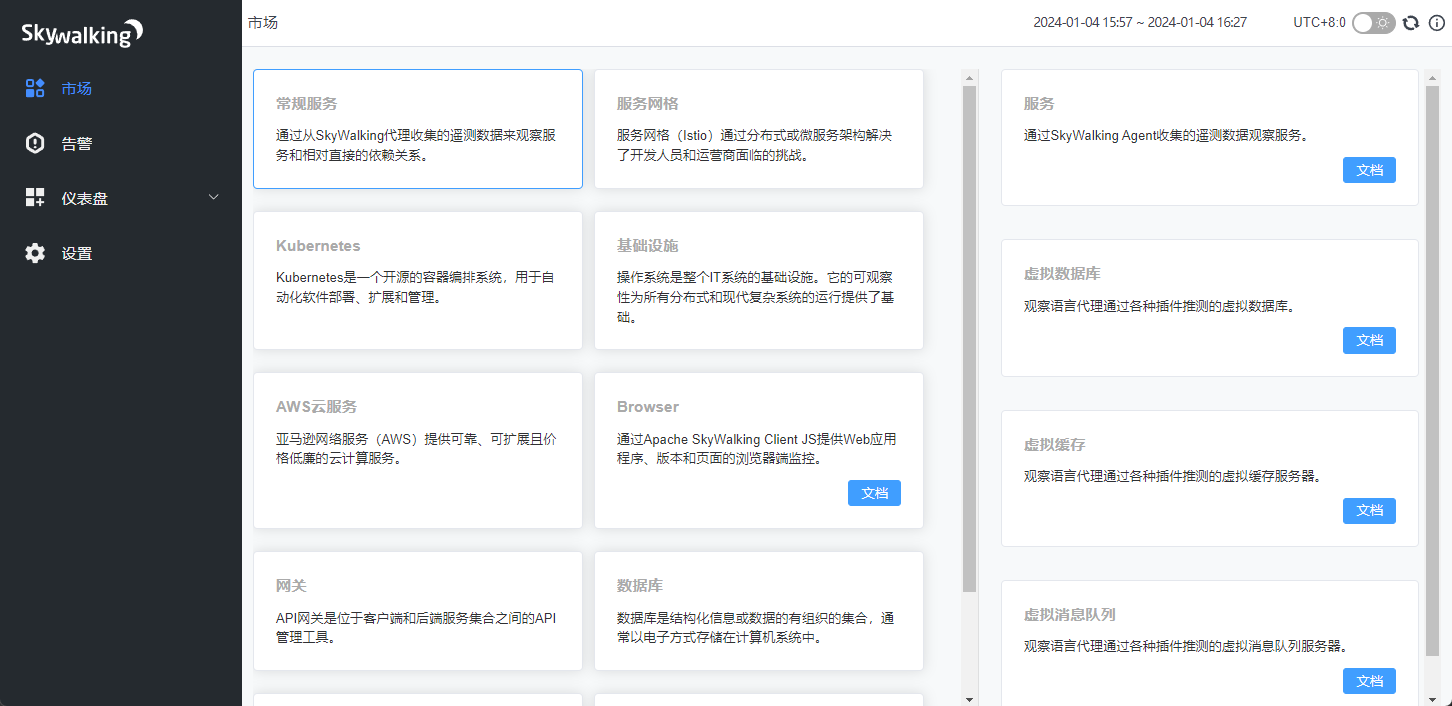Click 文档 button on Browser card

tap(874, 493)
